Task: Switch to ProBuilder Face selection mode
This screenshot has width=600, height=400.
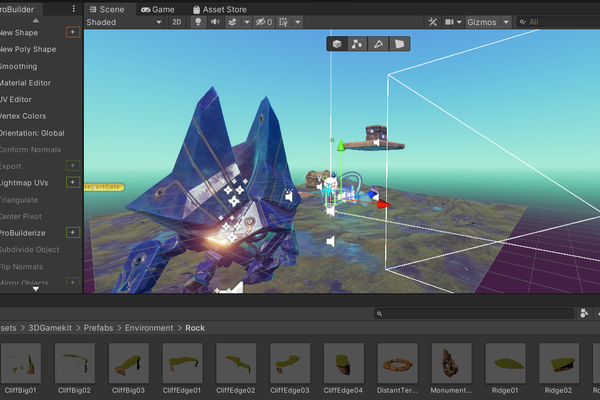Action: coord(399,44)
